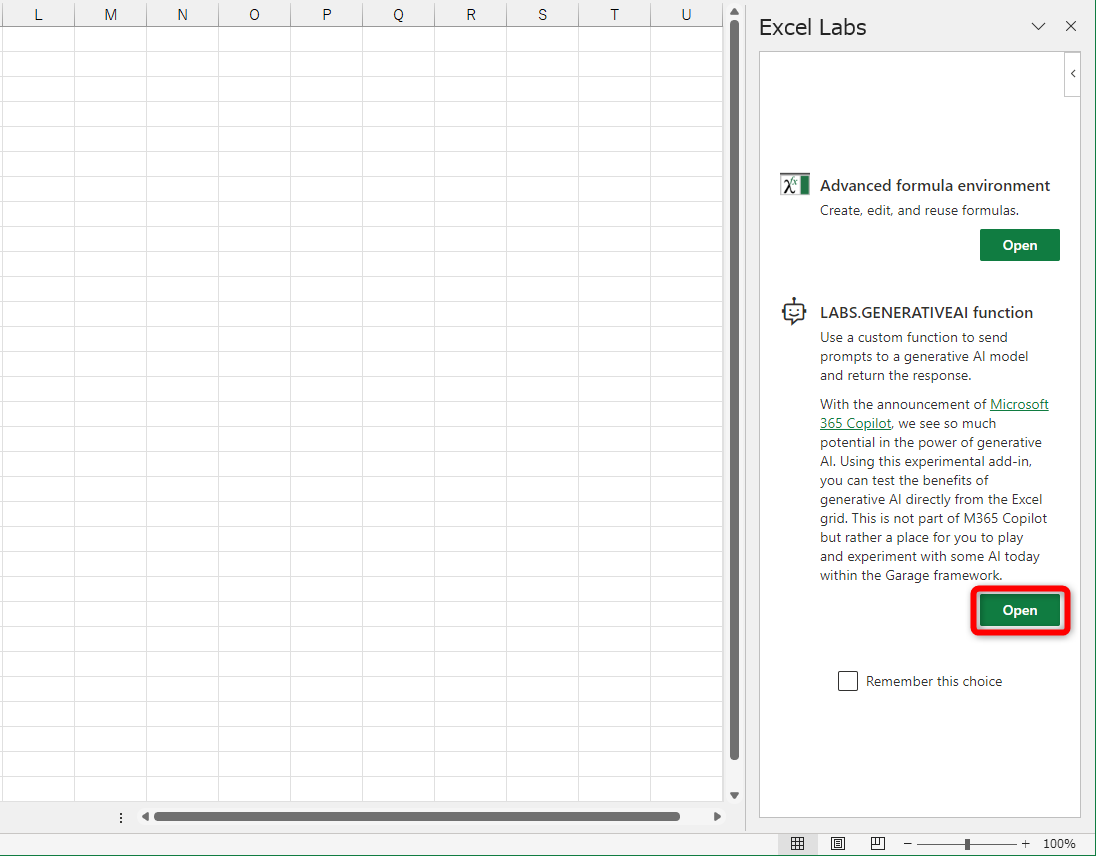Switch to Normal view in status bar
Screen dimensions: 1096x856
click(x=798, y=843)
